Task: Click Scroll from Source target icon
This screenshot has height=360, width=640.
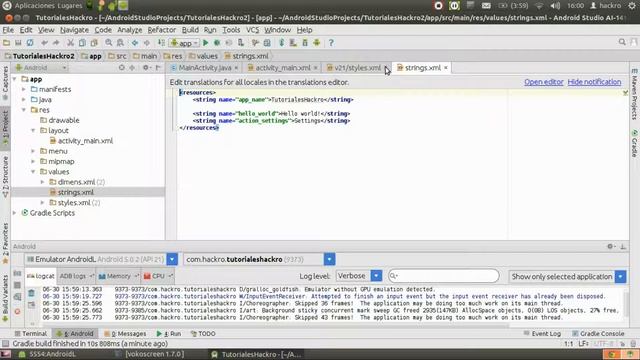Action: (122, 68)
